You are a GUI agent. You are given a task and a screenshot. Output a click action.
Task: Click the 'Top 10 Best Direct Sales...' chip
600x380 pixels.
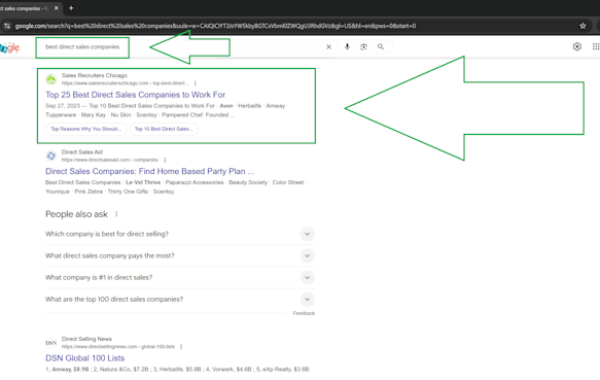tap(163, 129)
